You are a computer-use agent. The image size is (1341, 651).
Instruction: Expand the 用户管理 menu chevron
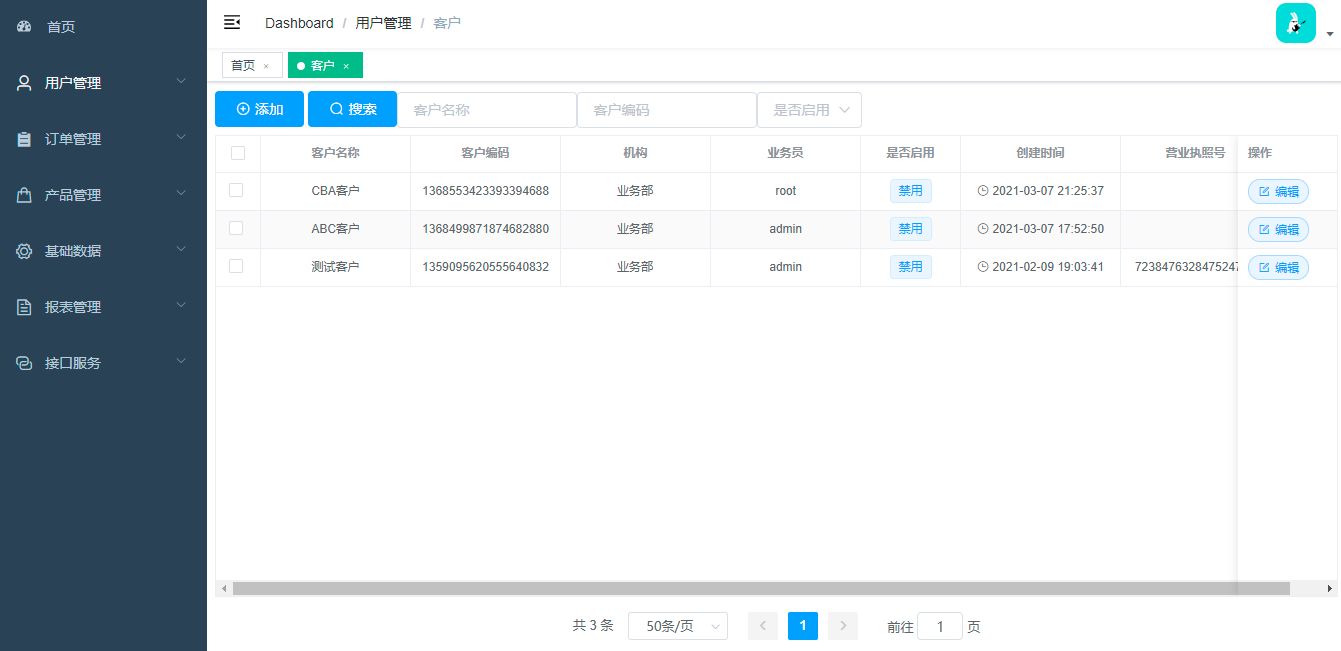(x=181, y=81)
